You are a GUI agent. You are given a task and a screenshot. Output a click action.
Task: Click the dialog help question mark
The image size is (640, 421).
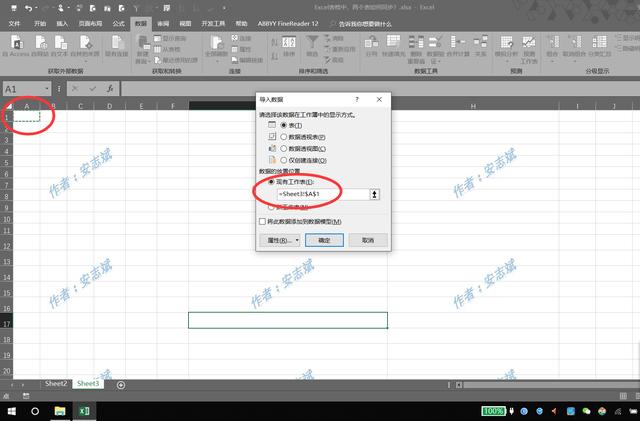[x=357, y=99]
